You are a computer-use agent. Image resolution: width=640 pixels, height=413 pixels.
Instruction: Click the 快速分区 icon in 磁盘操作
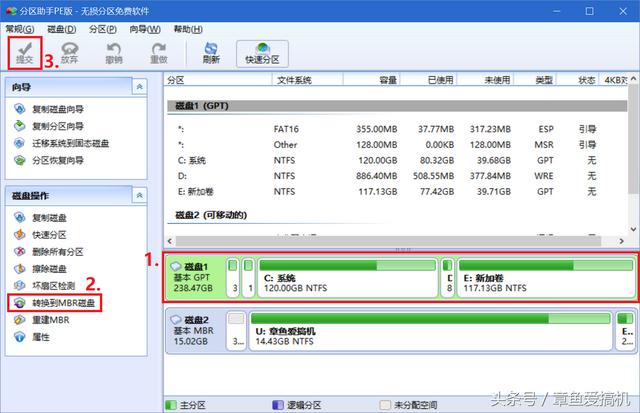coord(20,235)
